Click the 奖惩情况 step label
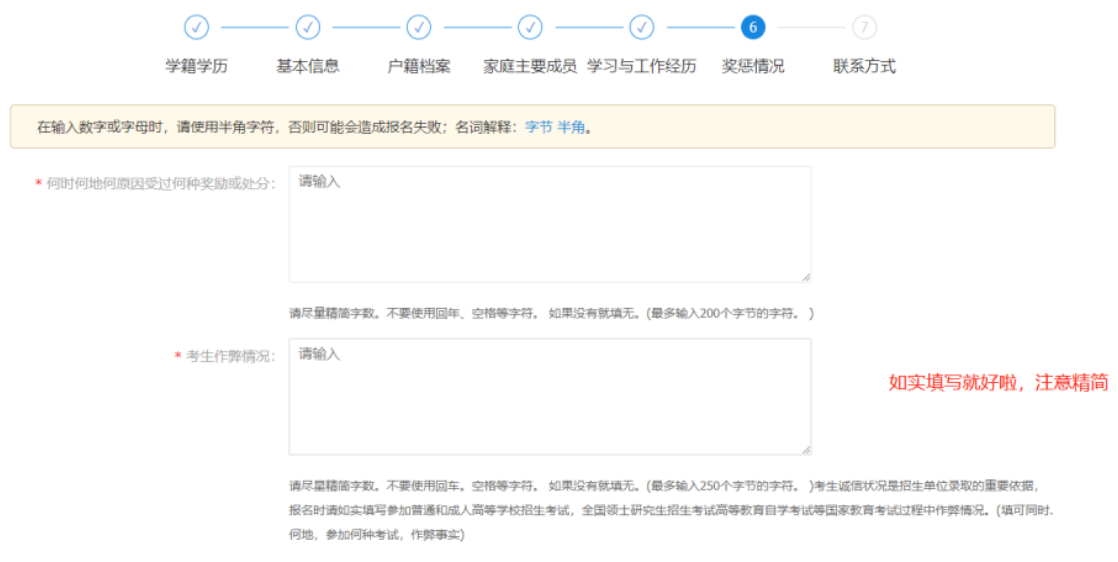The image size is (1118, 562). tap(753, 66)
